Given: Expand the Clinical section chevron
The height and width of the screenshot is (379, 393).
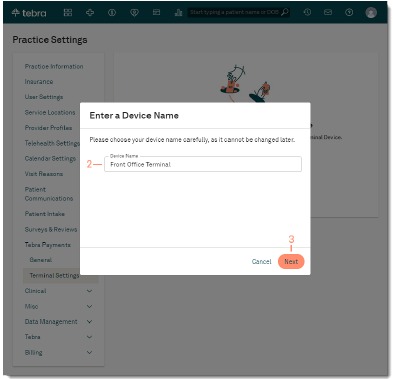Looking at the screenshot, I should coord(89,291).
